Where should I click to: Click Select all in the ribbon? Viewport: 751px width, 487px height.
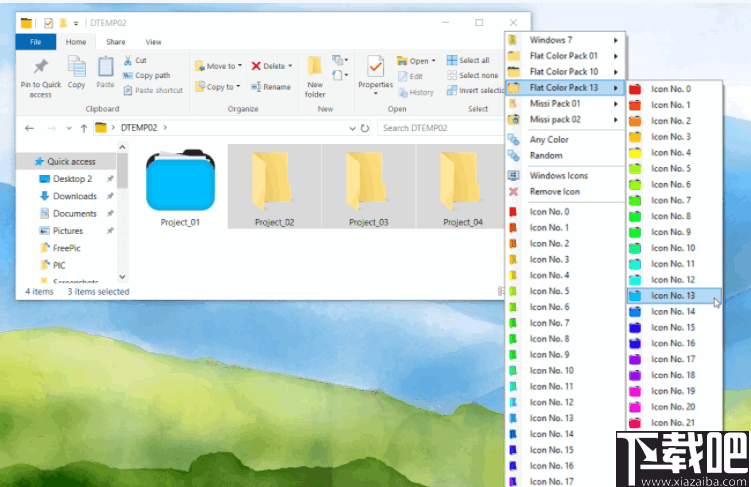click(x=468, y=60)
